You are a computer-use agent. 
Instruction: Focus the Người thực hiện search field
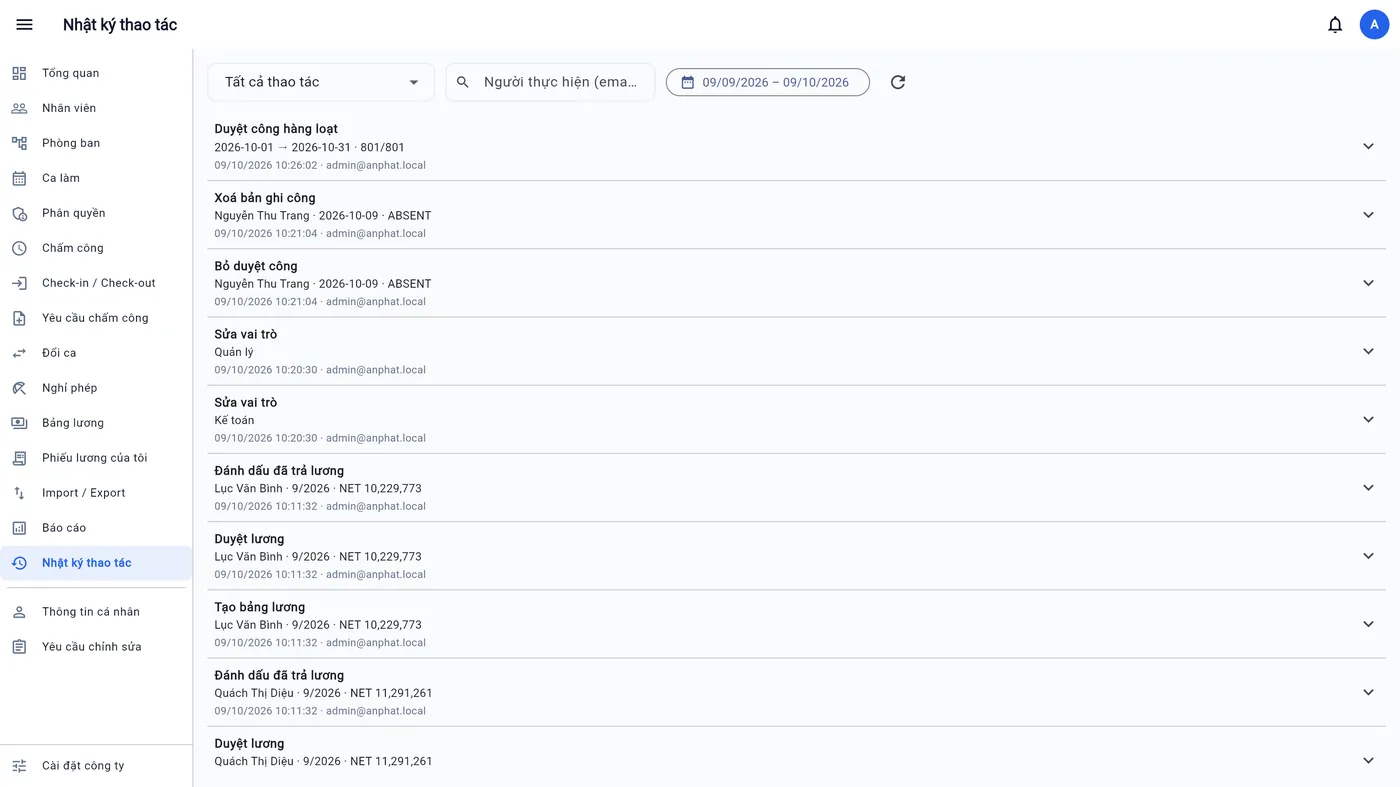(550, 82)
